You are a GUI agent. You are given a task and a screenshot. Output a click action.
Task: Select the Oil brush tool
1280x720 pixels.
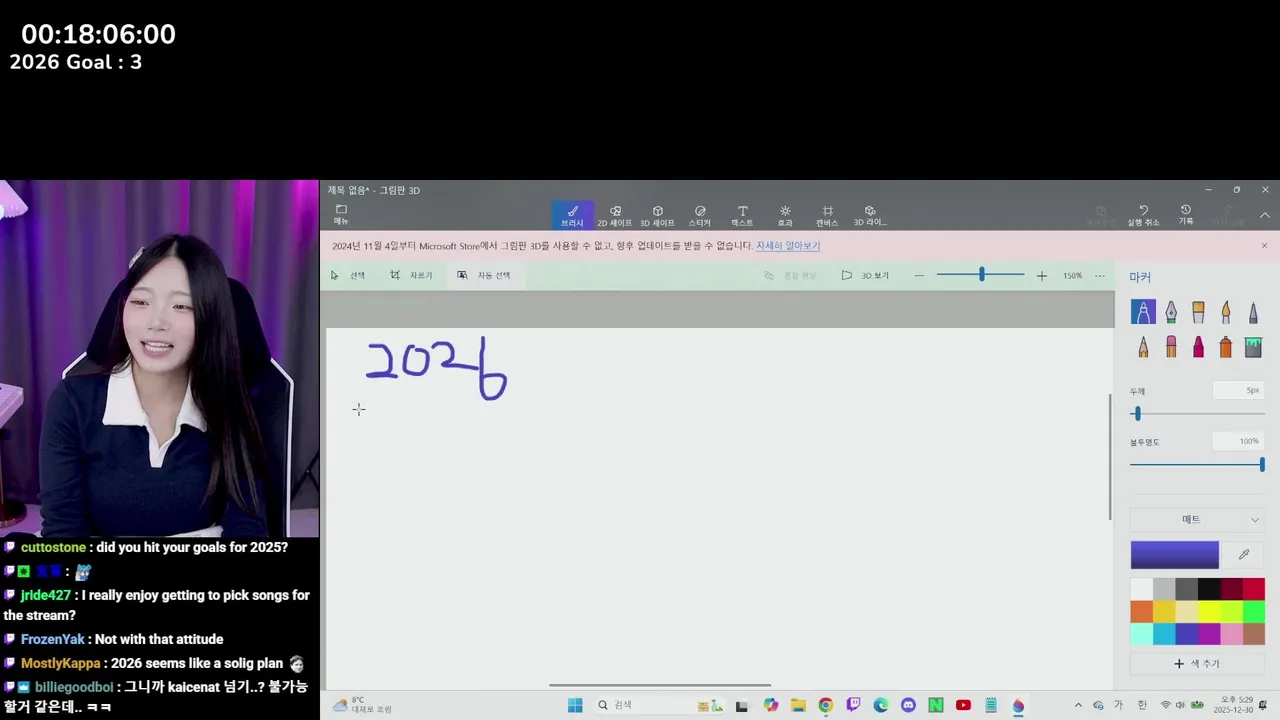pos(1198,312)
